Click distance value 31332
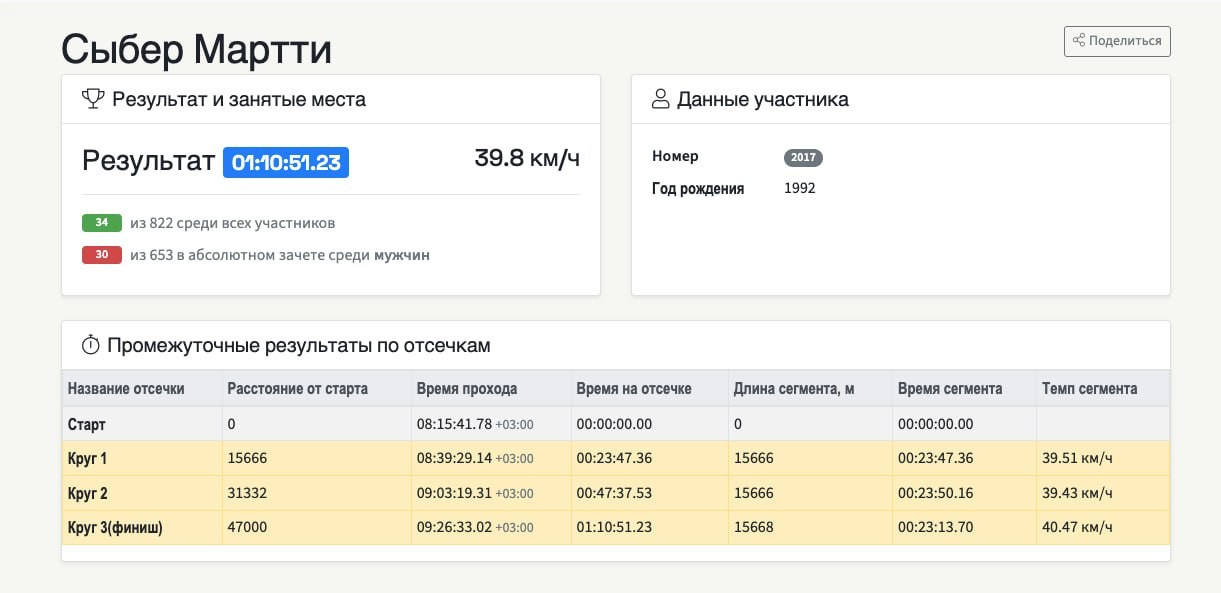The image size is (1221, 593). pos(247,493)
